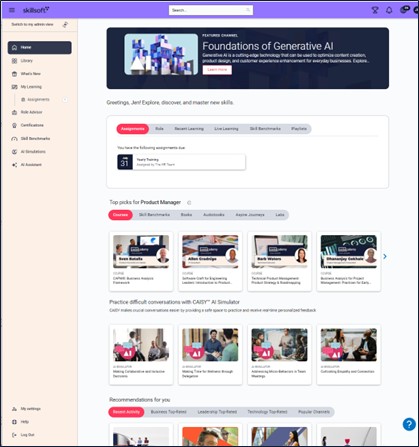Click the Assignments clipboard icon in the sidebar
Image resolution: width=419 pixels, height=447 pixels.
[x=23, y=100]
